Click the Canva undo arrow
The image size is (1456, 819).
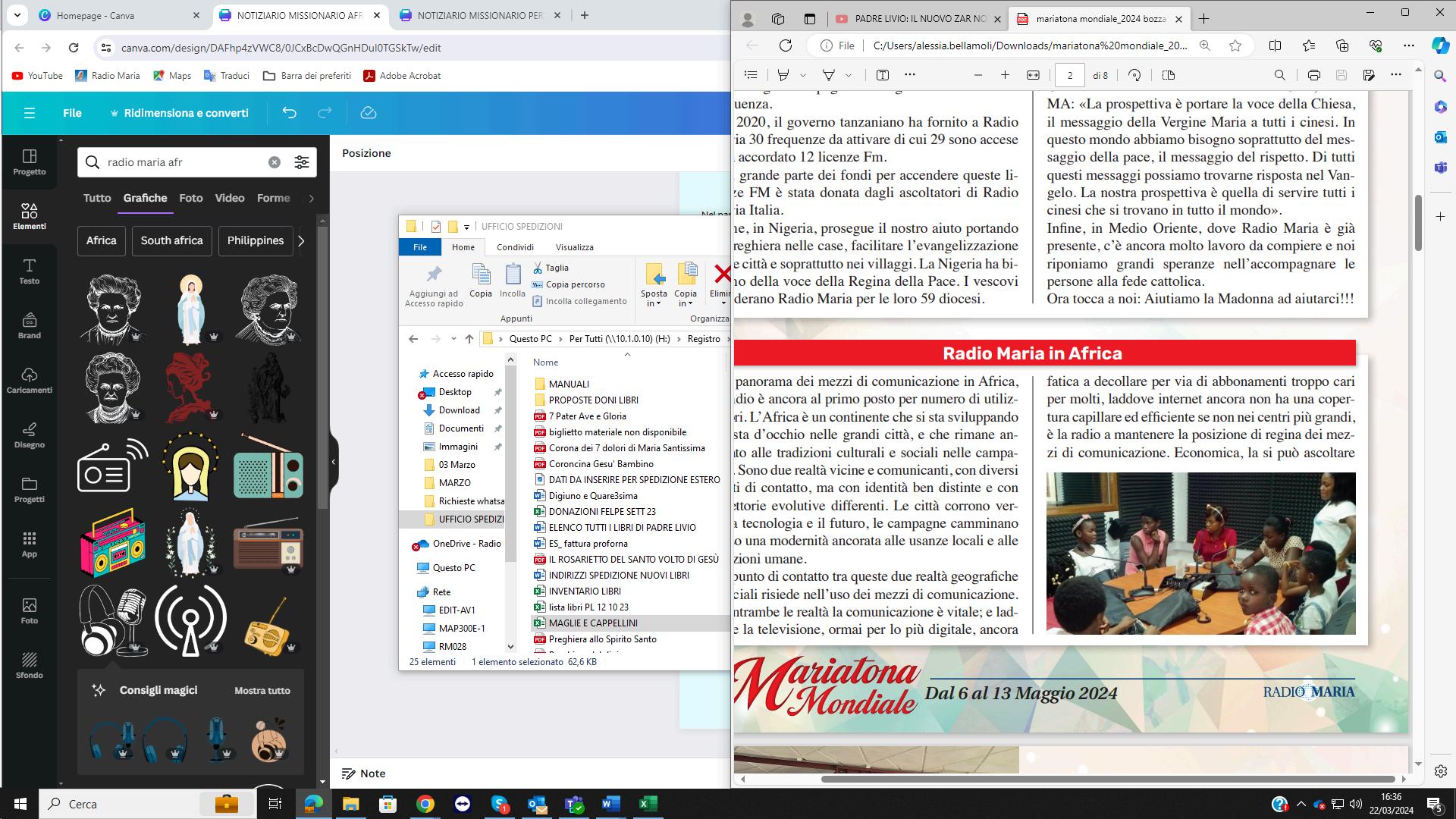[x=289, y=113]
